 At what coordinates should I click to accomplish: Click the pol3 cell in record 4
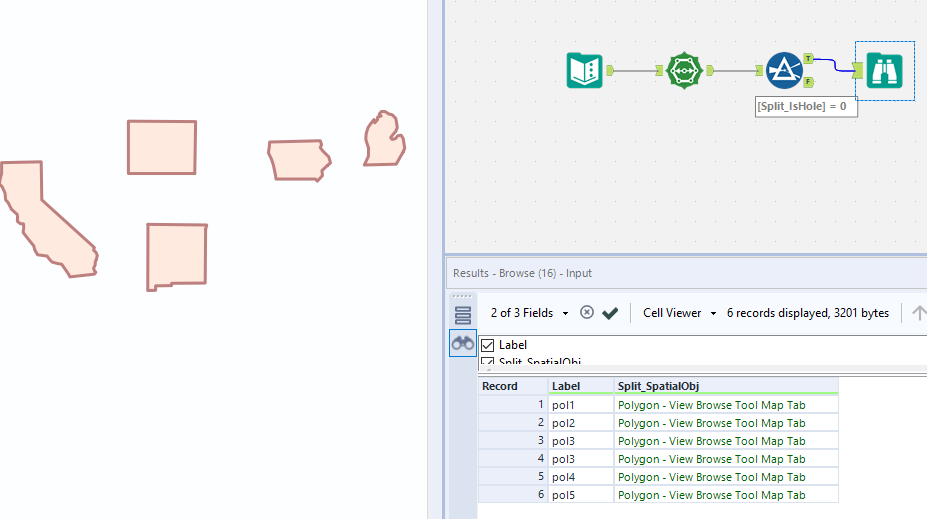[581, 459]
